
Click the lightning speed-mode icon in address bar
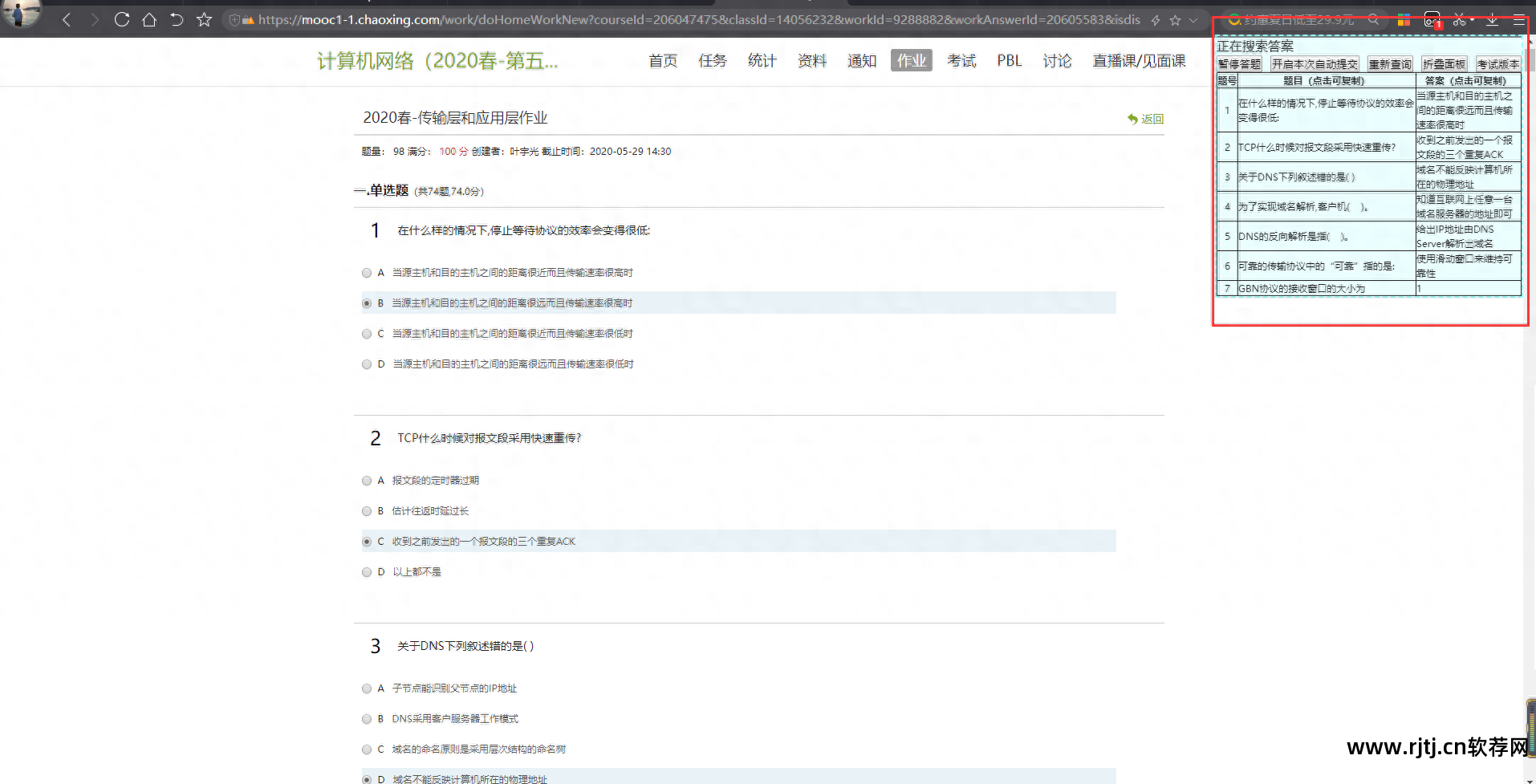(1156, 20)
